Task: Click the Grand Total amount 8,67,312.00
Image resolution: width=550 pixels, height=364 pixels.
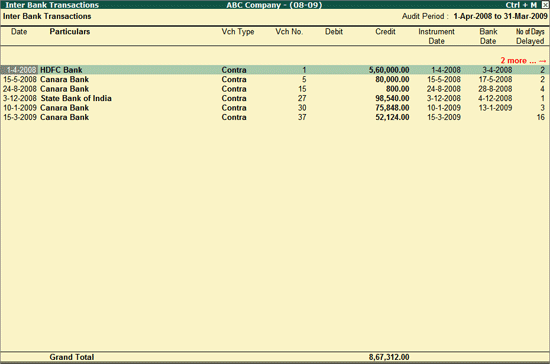Action: tap(389, 357)
